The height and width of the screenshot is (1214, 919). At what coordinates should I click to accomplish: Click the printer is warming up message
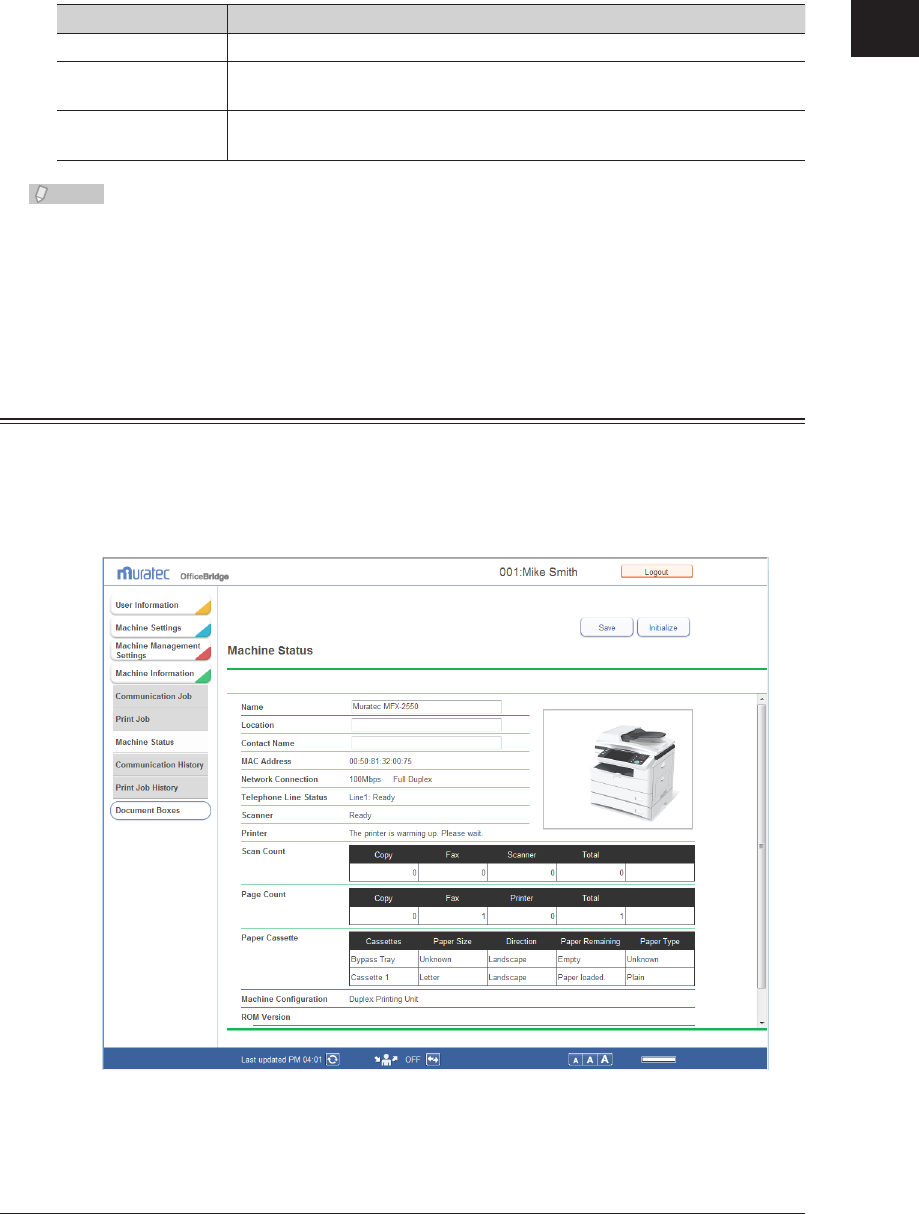415,832
